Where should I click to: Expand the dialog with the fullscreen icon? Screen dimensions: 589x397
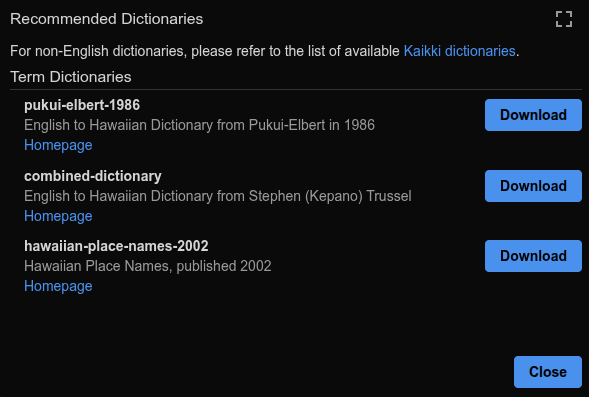(x=564, y=19)
